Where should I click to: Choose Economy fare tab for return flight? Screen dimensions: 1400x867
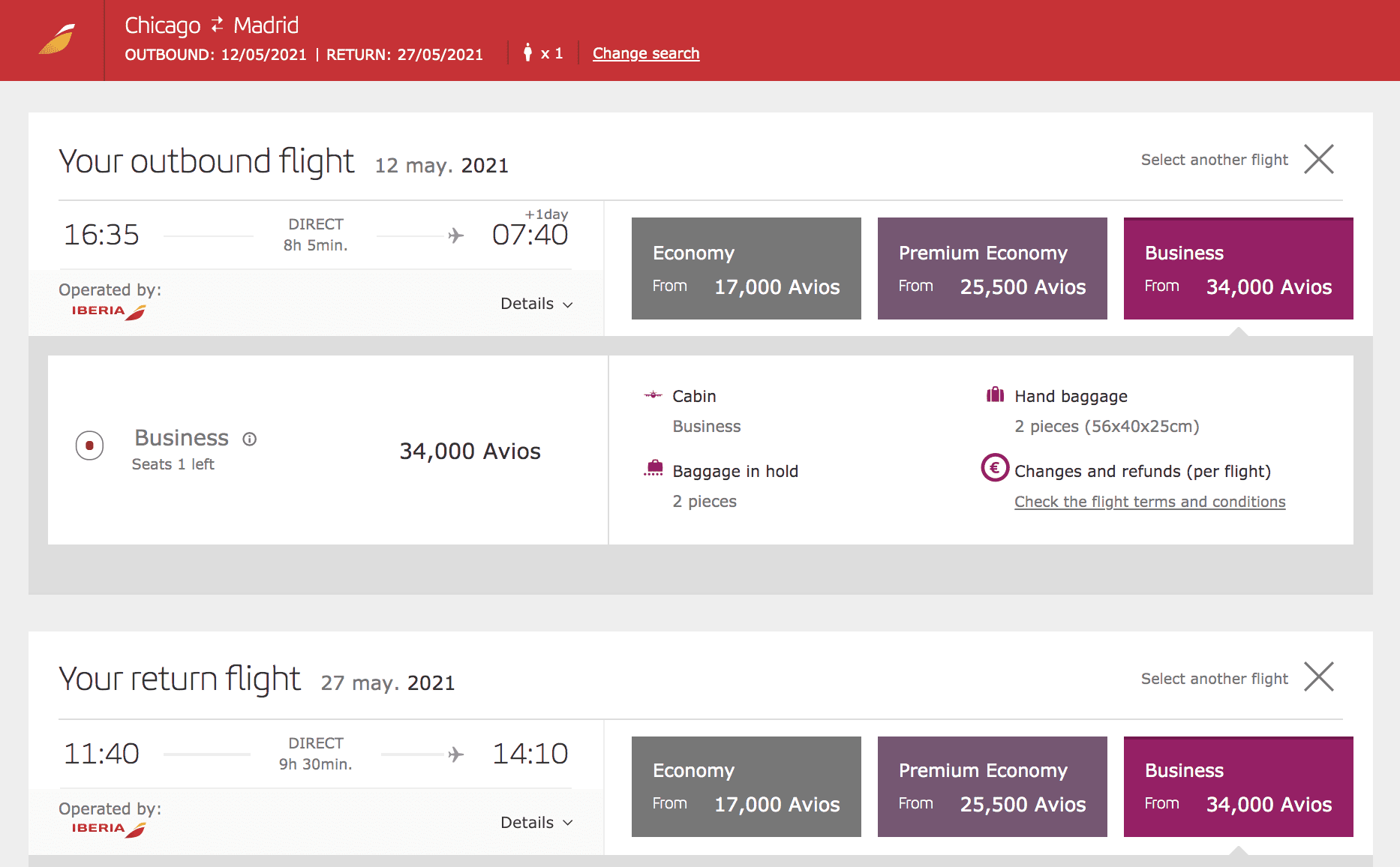click(x=746, y=787)
